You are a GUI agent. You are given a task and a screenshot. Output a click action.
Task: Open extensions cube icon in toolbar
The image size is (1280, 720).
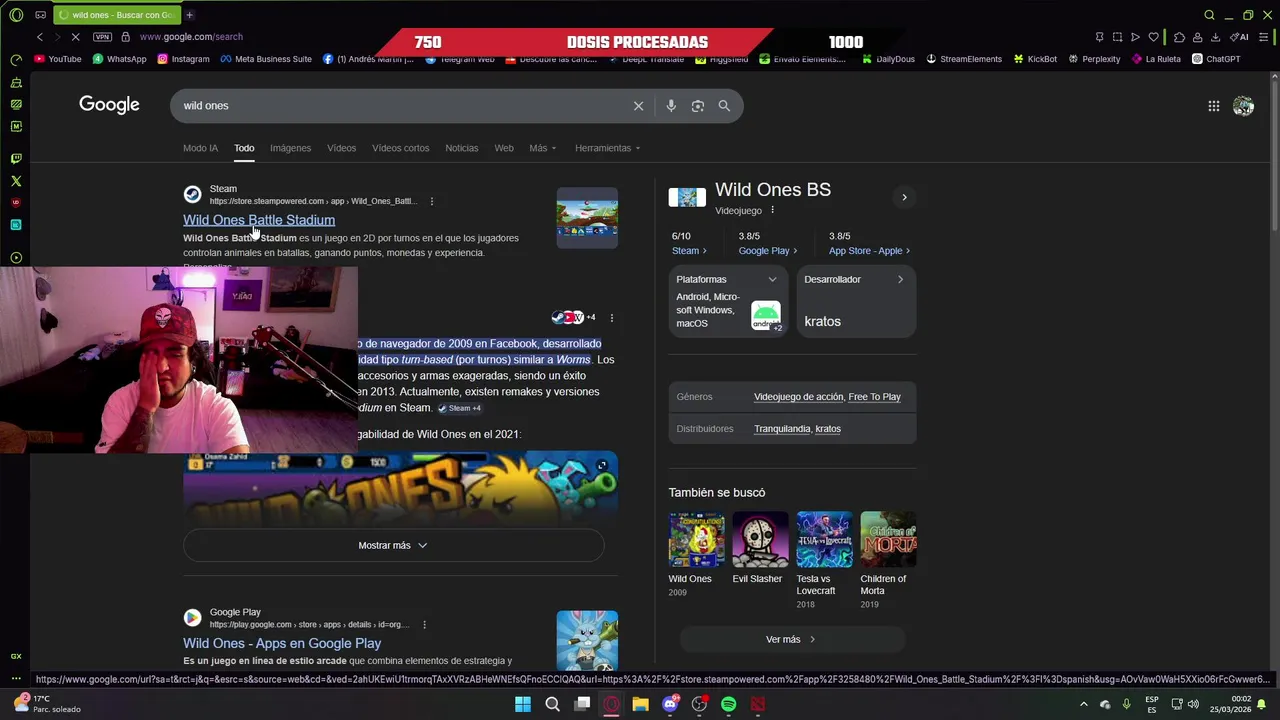click(x=1179, y=37)
